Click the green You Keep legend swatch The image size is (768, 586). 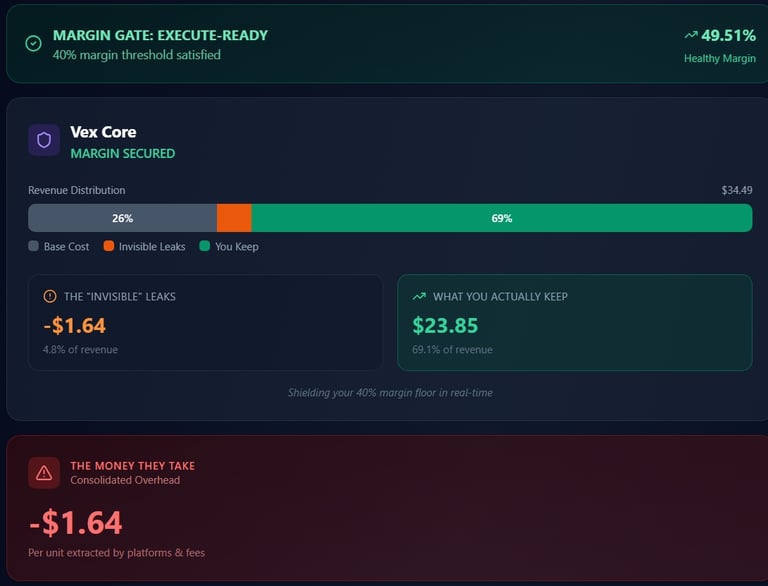click(x=205, y=246)
